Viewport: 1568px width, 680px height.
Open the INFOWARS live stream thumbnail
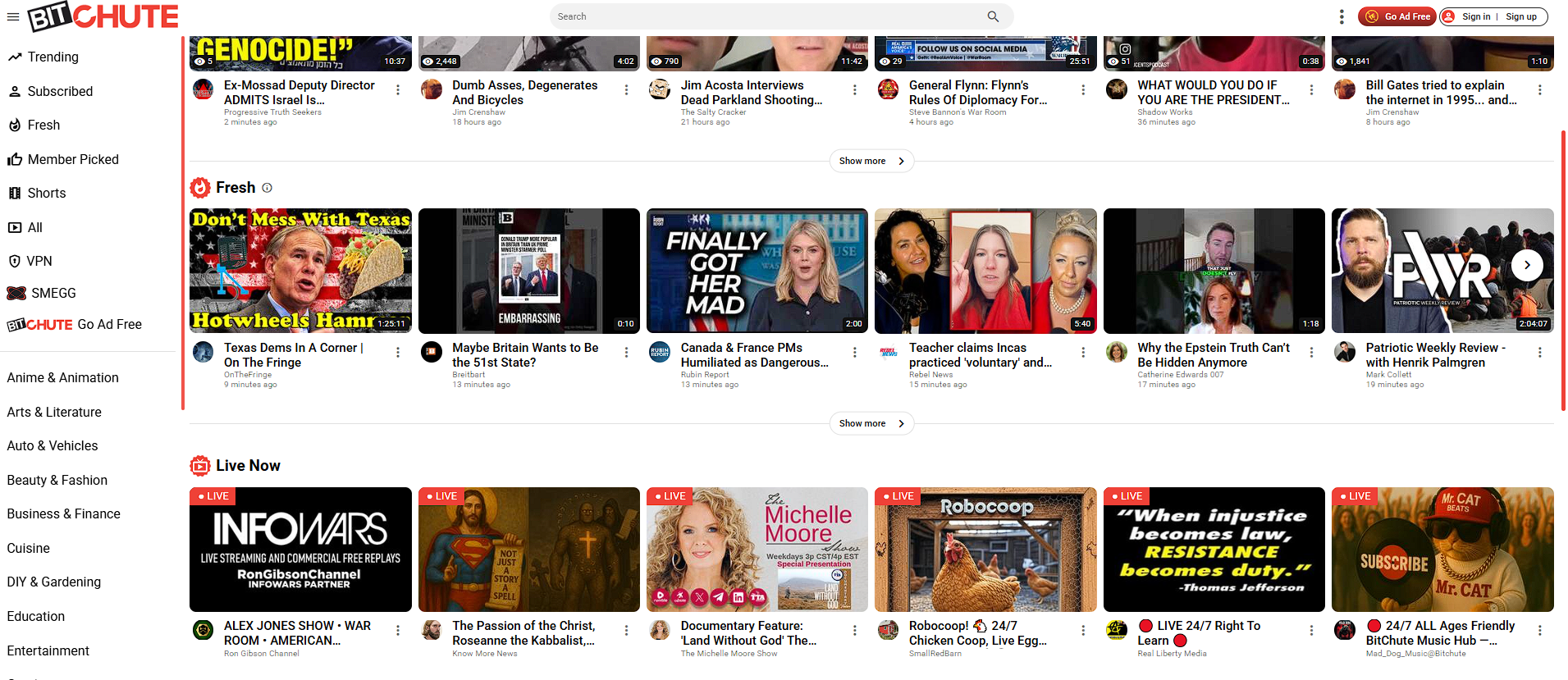click(x=300, y=550)
